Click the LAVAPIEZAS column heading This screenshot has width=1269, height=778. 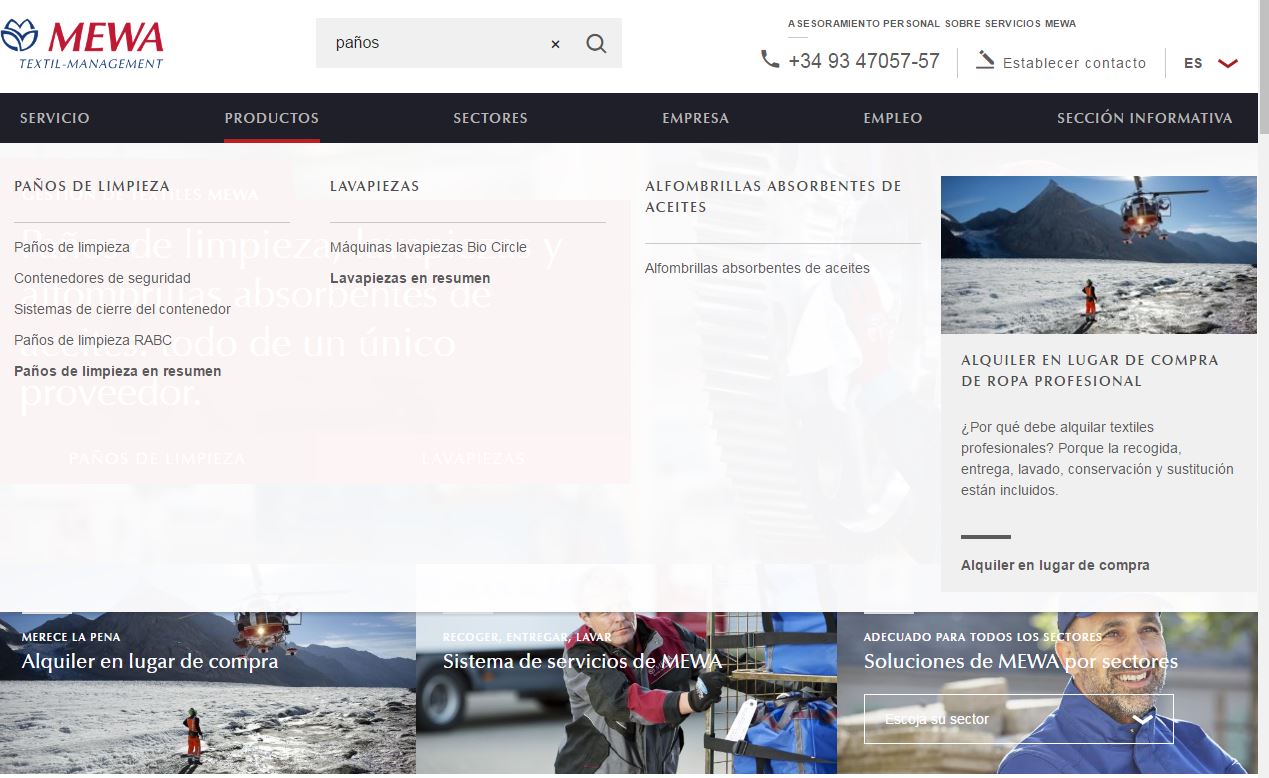[375, 186]
